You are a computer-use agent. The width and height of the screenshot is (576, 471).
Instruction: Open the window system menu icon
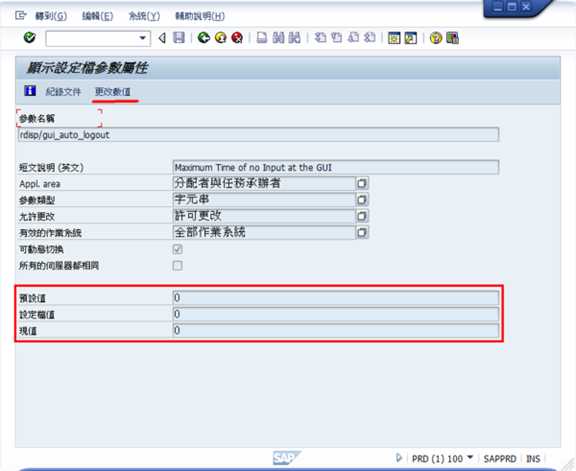tap(21, 15)
